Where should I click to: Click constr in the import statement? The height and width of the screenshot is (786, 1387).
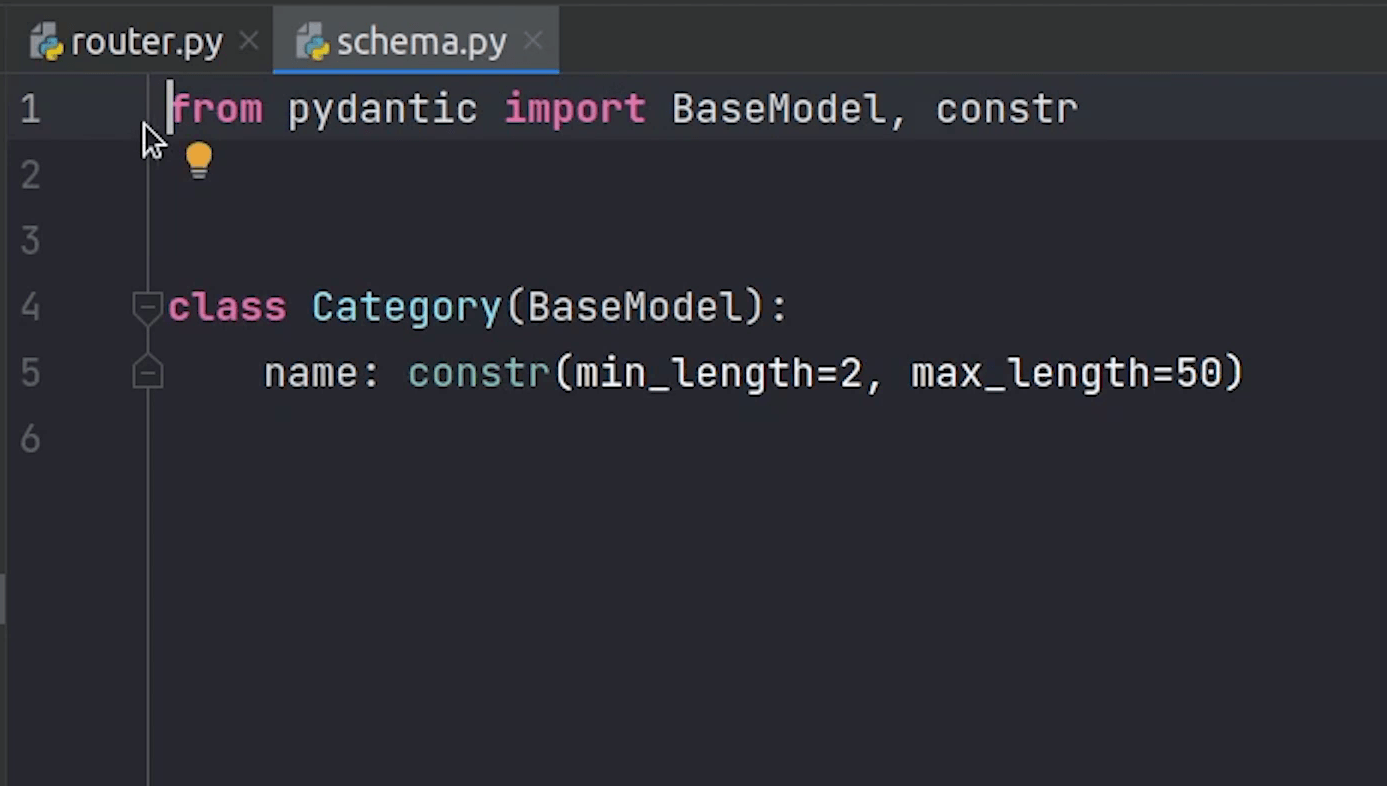coord(1006,109)
